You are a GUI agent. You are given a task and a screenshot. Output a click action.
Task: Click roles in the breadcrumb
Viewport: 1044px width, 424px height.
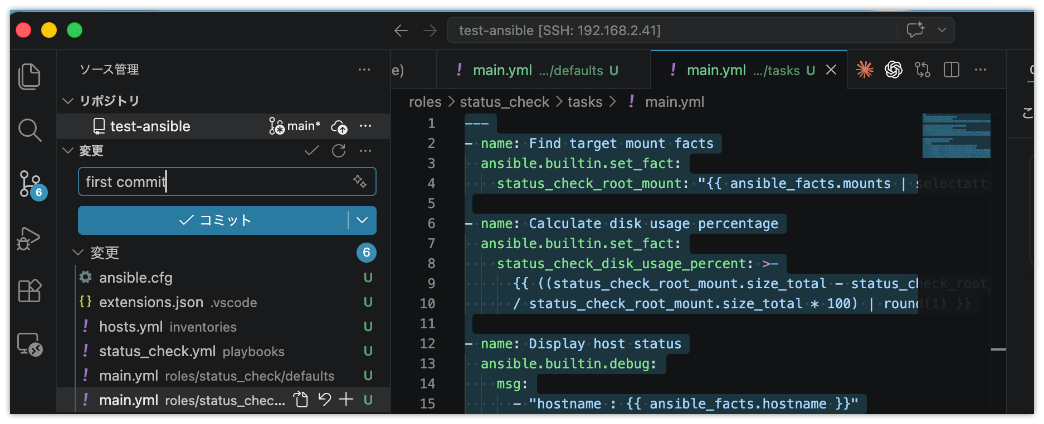click(x=425, y=102)
